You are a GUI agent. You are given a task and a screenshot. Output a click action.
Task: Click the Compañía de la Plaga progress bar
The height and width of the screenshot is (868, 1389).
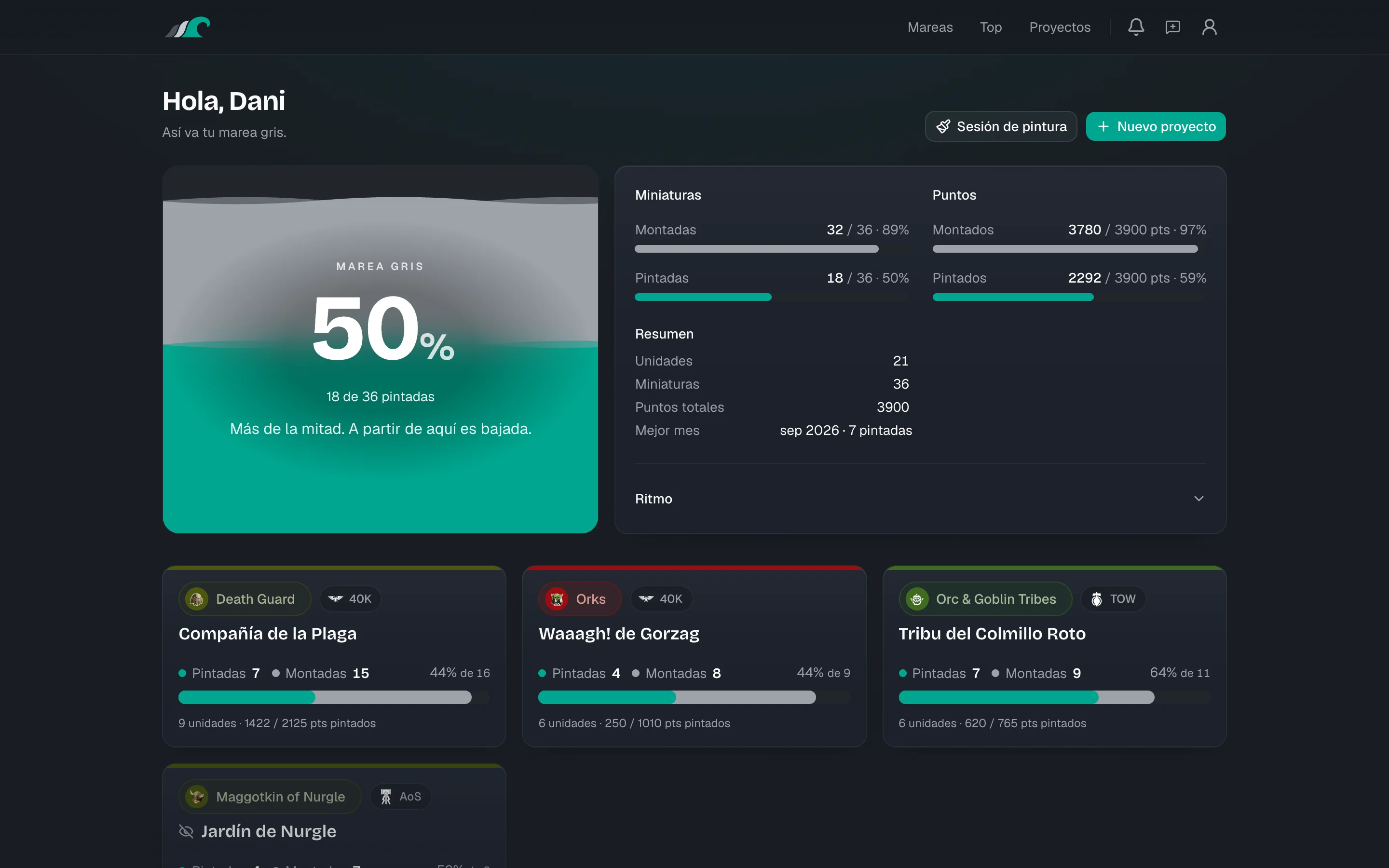point(334,697)
